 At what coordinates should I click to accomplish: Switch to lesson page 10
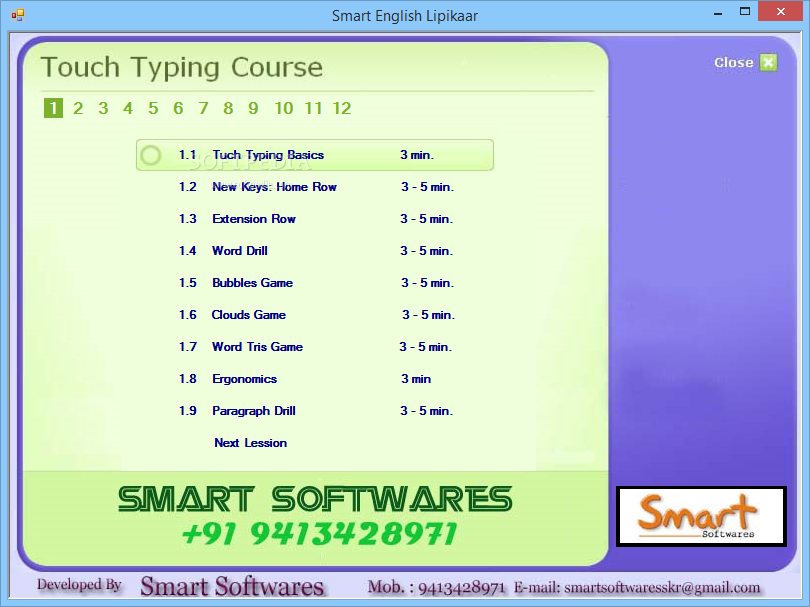(x=284, y=108)
